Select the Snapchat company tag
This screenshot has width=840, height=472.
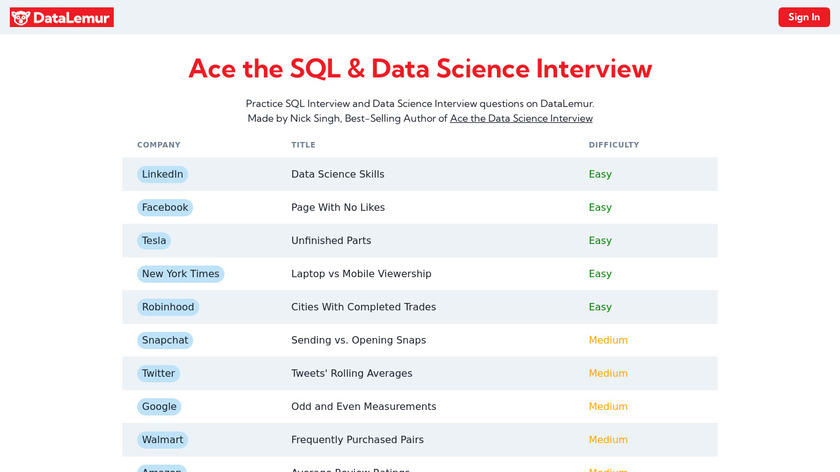[165, 340]
